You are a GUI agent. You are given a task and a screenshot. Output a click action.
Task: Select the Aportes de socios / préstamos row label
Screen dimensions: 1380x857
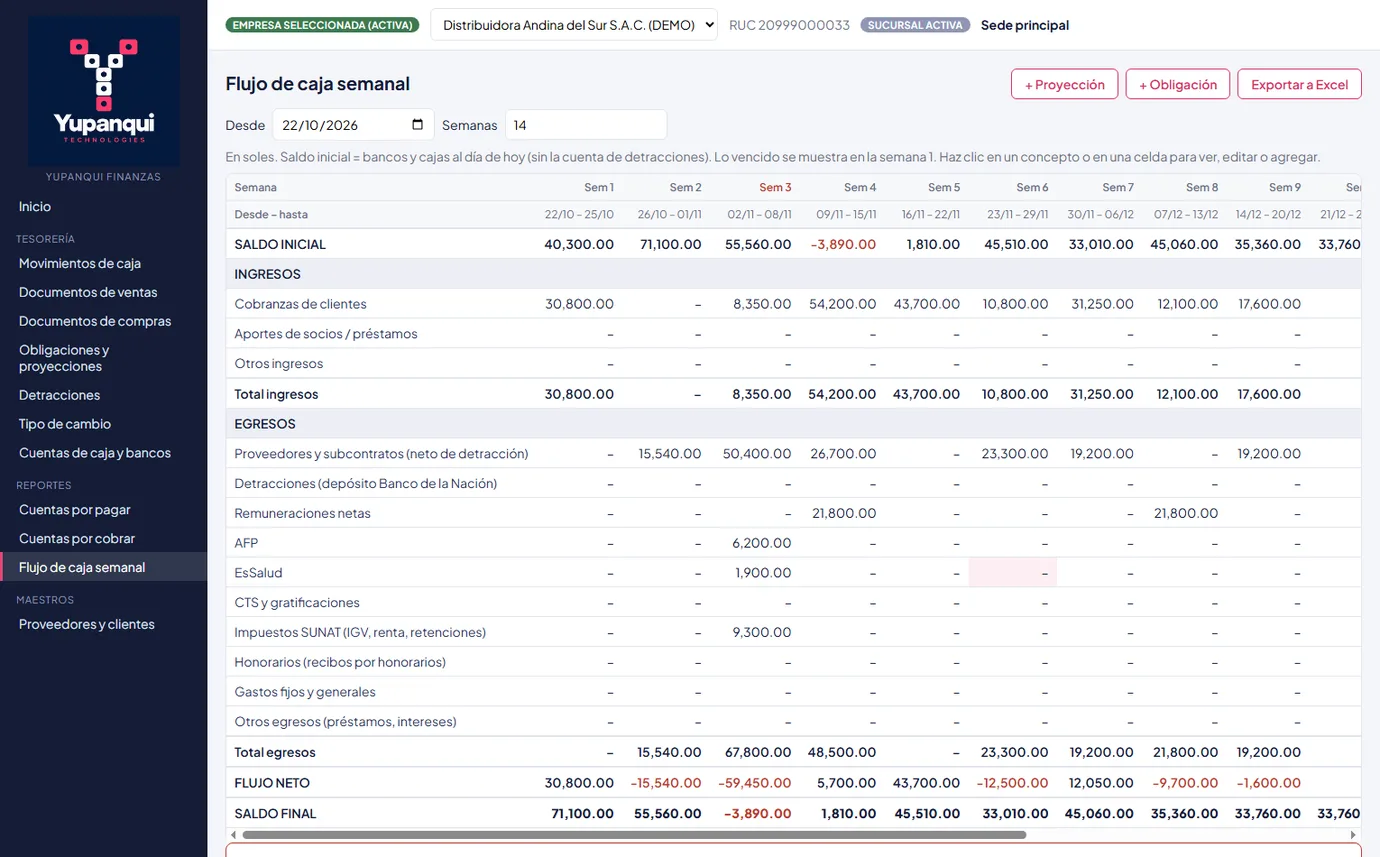pyautogui.click(x=326, y=334)
